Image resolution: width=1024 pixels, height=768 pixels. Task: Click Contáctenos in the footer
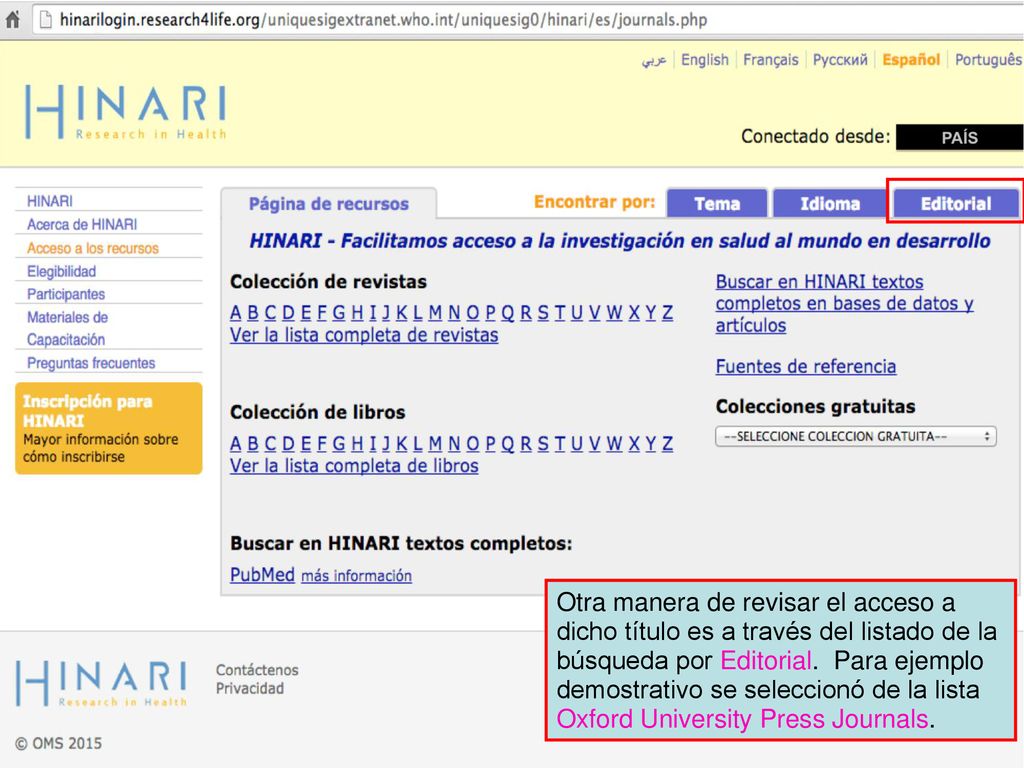click(257, 670)
